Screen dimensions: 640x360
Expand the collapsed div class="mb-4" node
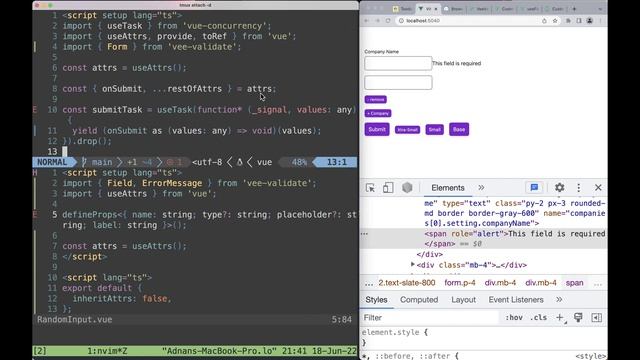(x=413, y=265)
